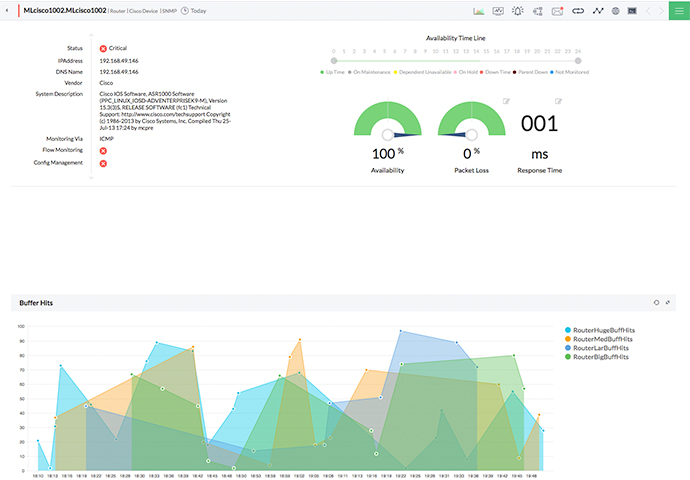
Task: Open the green hamburger menu
Action: pos(679,11)
